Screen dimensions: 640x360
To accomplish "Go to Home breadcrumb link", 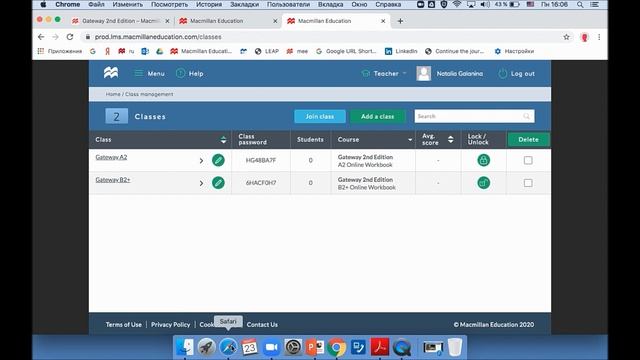I will pos(113,94).
